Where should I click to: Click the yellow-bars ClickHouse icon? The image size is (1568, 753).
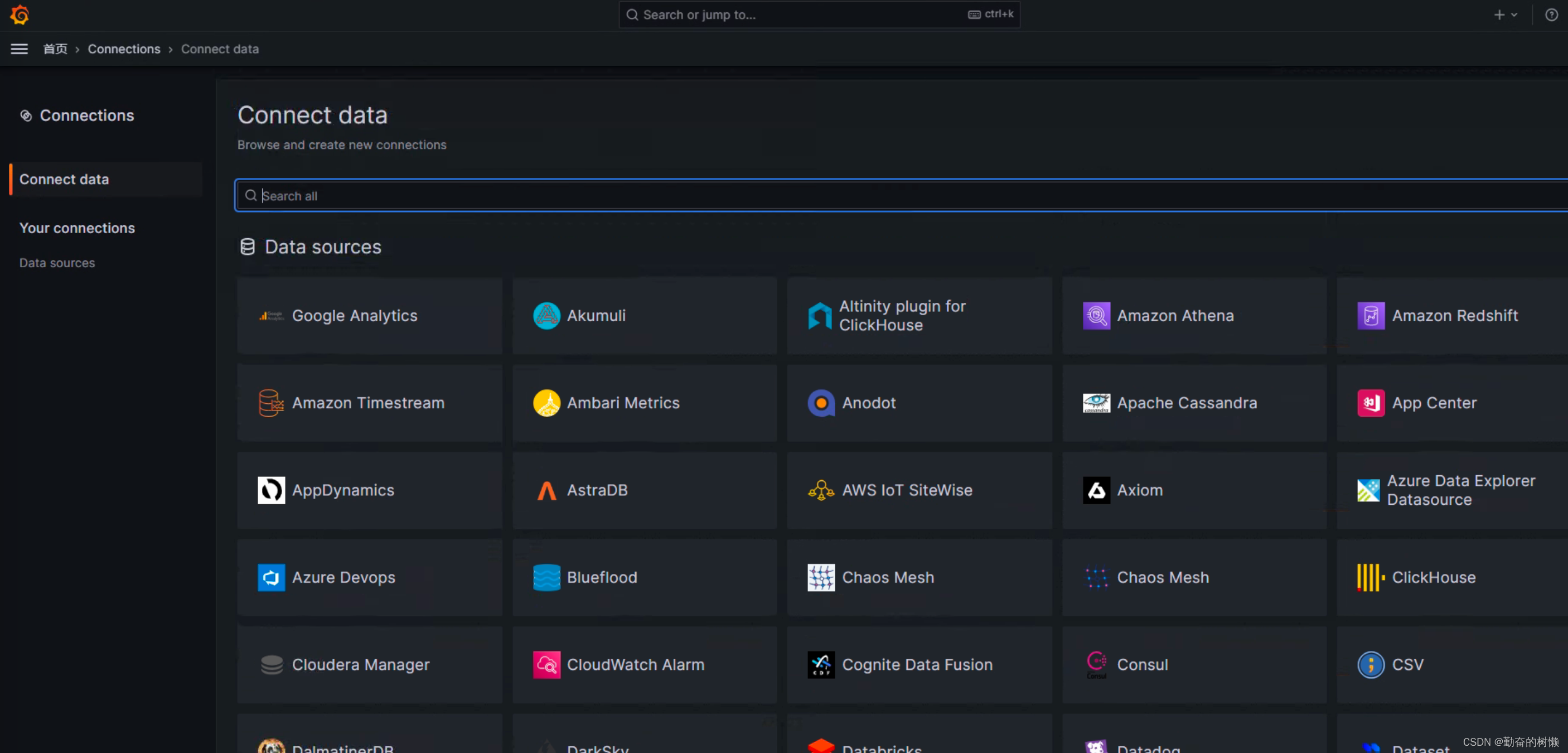click(x=1371, y=577)
